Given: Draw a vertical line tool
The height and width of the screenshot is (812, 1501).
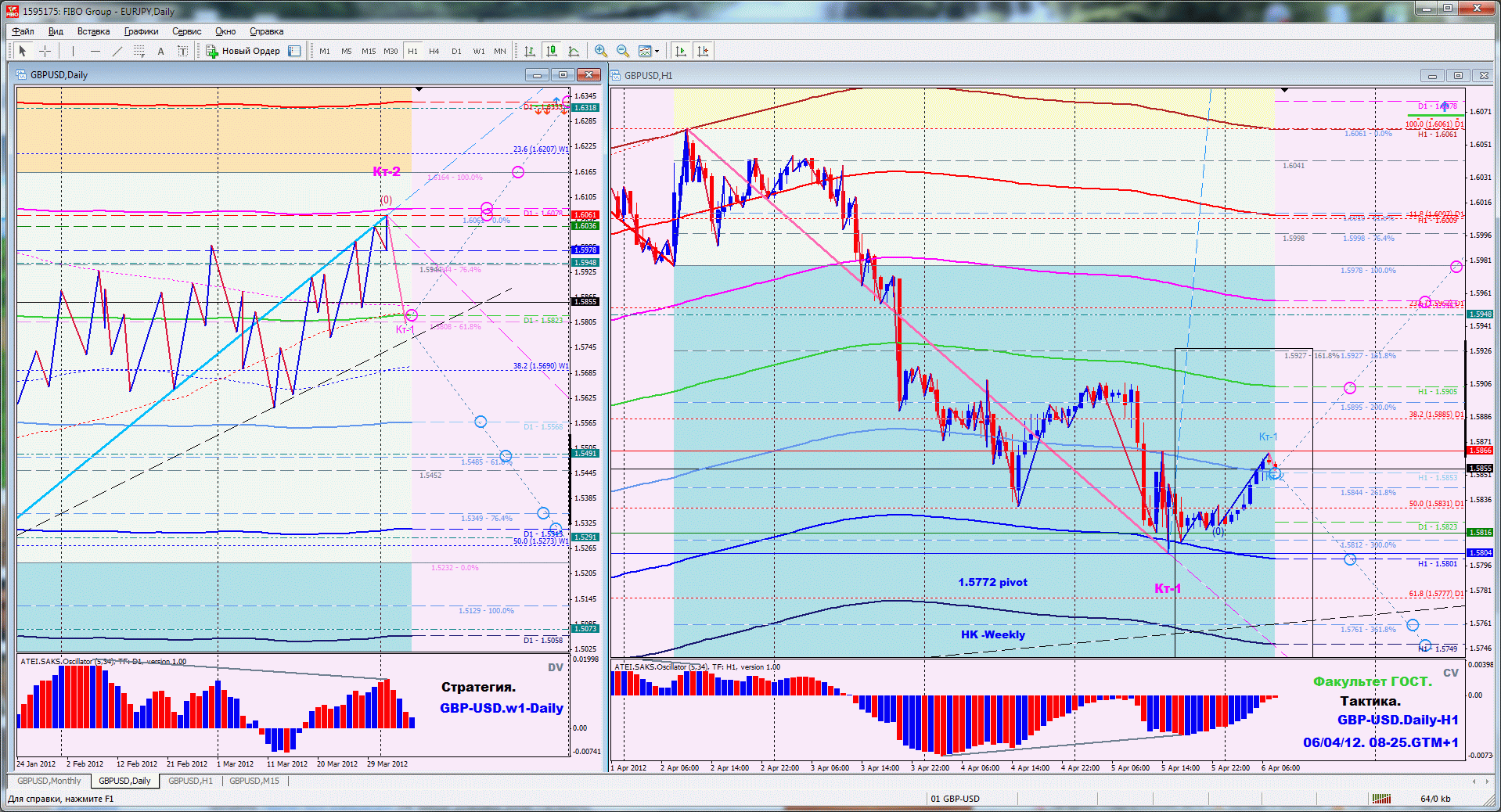Looking at the screenshot, I should click(73, 51).
